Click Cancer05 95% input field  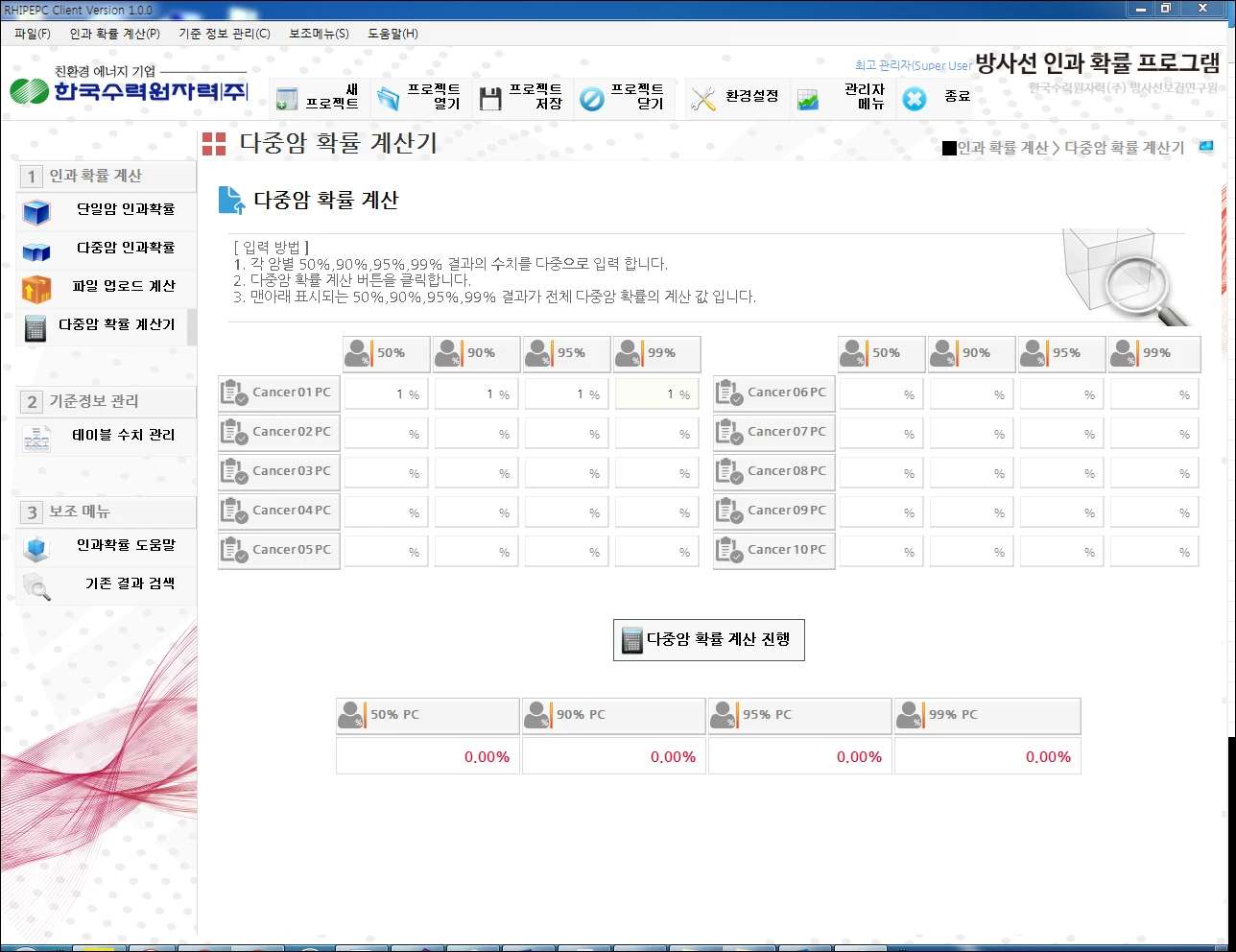point(567,551)
